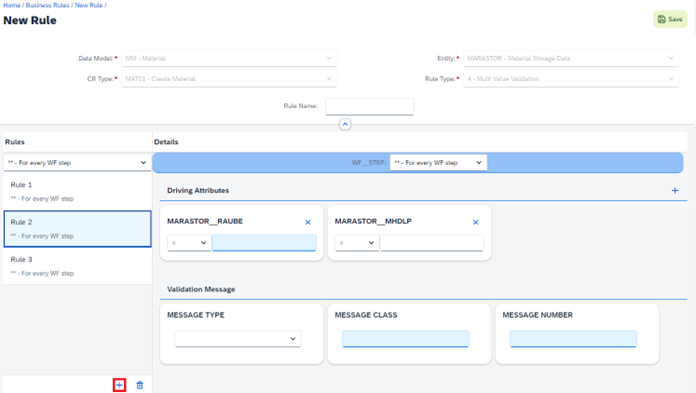This screenshot has width=696, height=393.
Task: Remove the MARASTOR__RAUBE attribute
Action: (x=308, y=222)
